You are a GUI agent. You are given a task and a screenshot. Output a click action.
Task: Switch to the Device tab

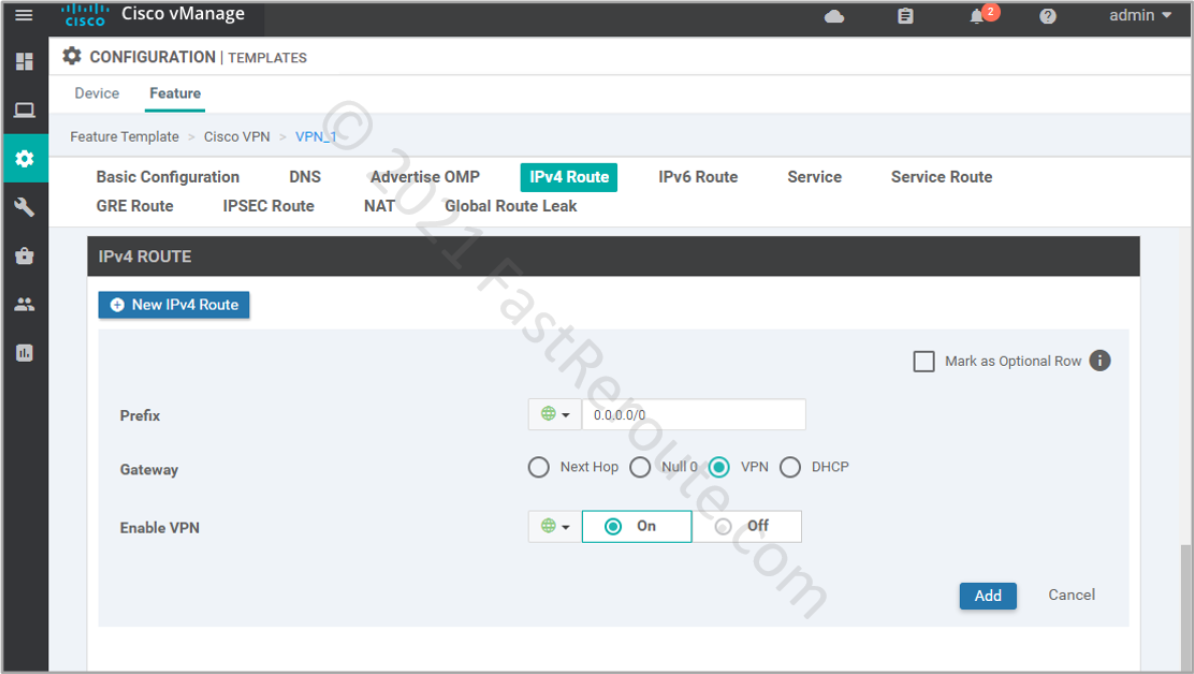(97, 94)
